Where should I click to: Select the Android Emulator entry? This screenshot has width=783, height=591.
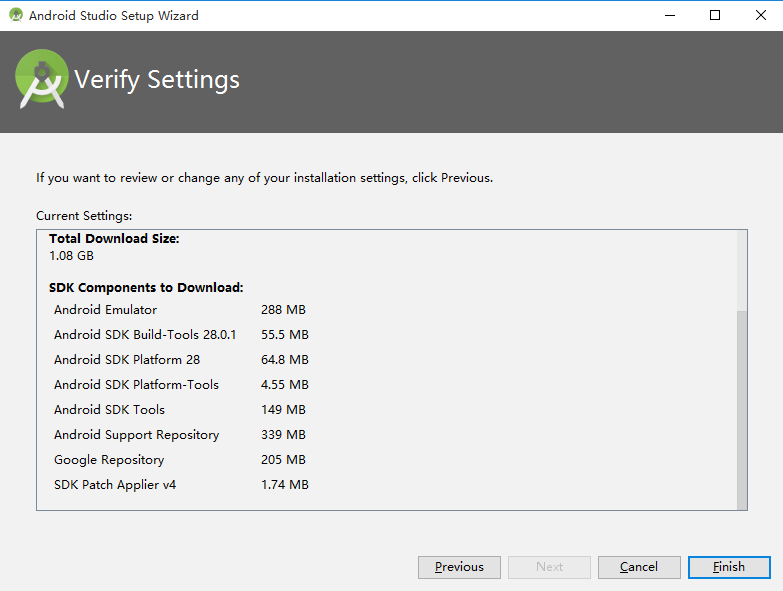point(105,310)
